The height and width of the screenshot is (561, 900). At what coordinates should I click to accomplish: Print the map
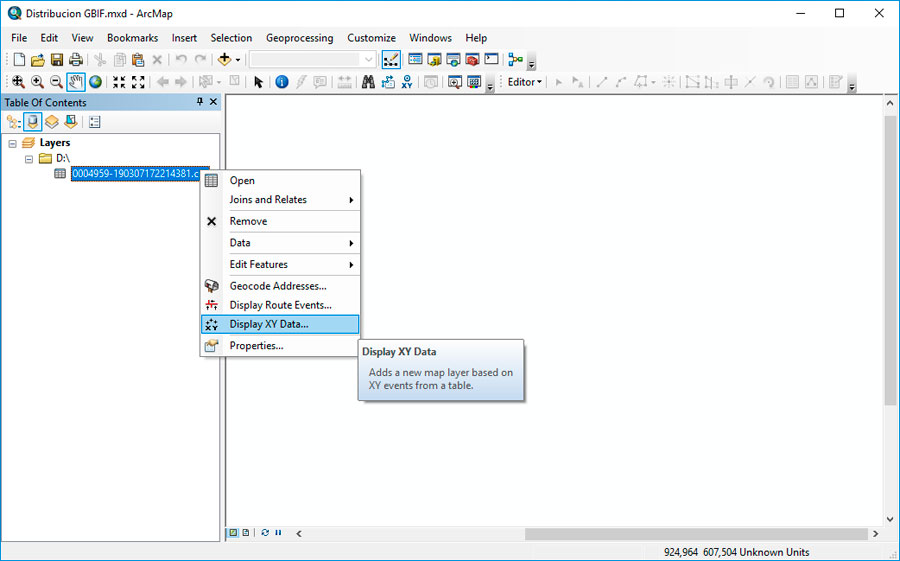click(75, 60)
